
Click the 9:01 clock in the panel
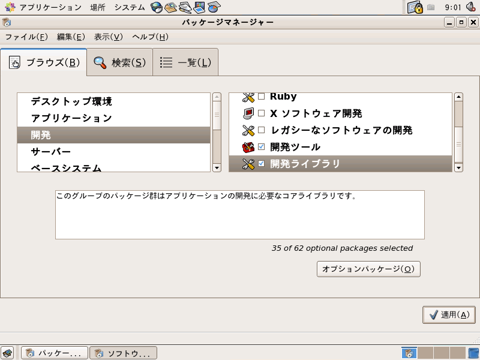(453, 7)
